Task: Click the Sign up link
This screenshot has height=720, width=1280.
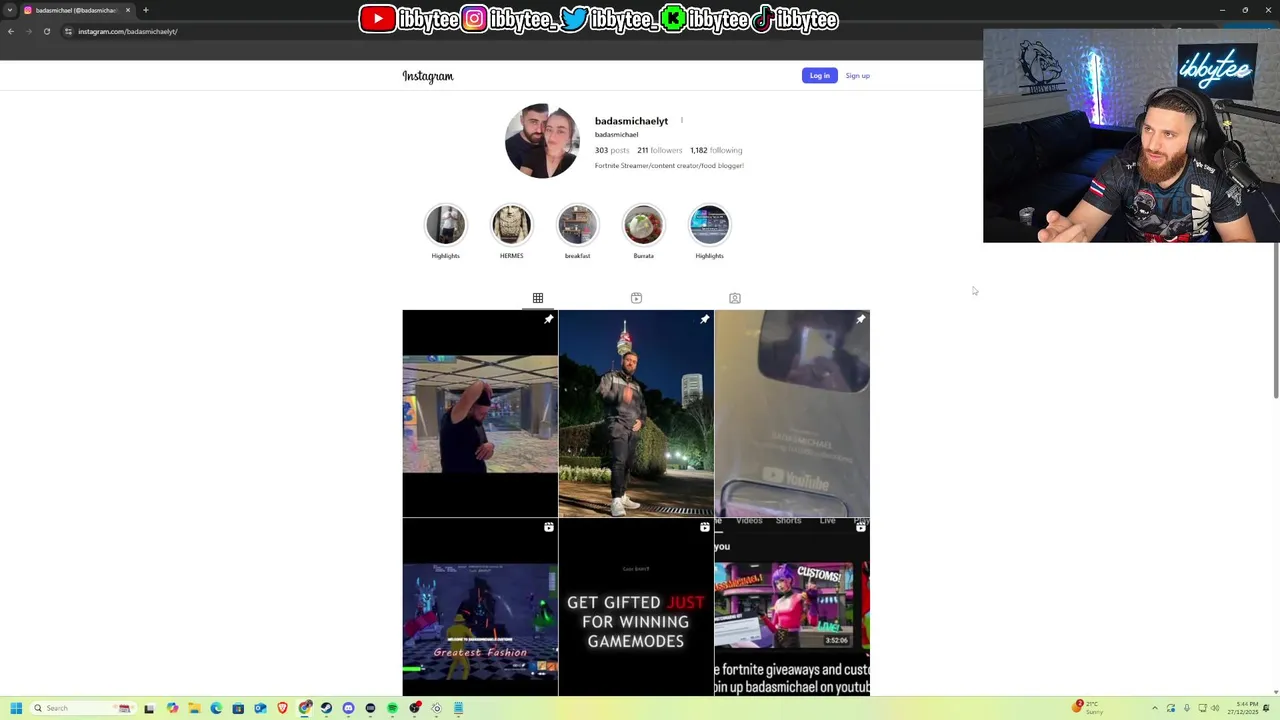Action: pyautogui.click(x=858, y=76)
